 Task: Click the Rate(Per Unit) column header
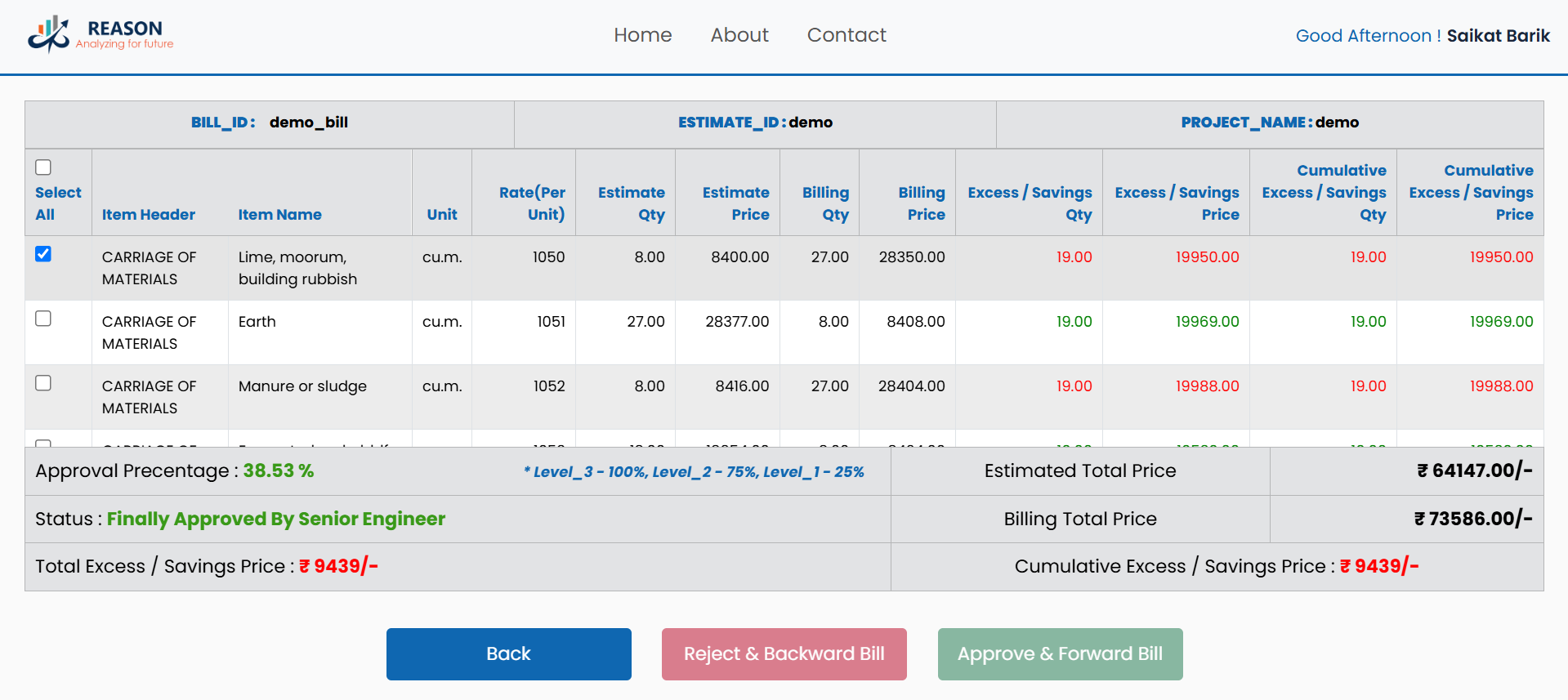(x=532, y=203)
